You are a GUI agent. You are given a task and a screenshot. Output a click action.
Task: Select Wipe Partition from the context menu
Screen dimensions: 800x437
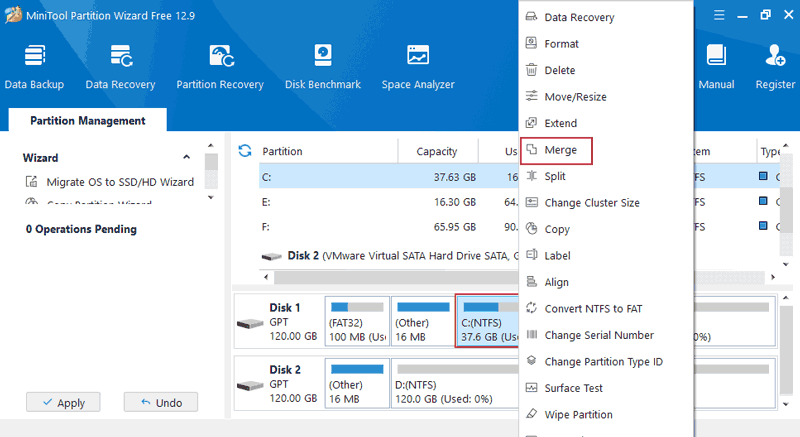578,414
